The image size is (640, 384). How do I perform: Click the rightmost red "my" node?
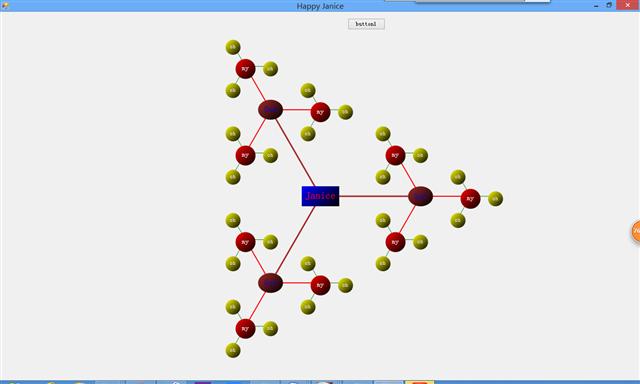470,198
